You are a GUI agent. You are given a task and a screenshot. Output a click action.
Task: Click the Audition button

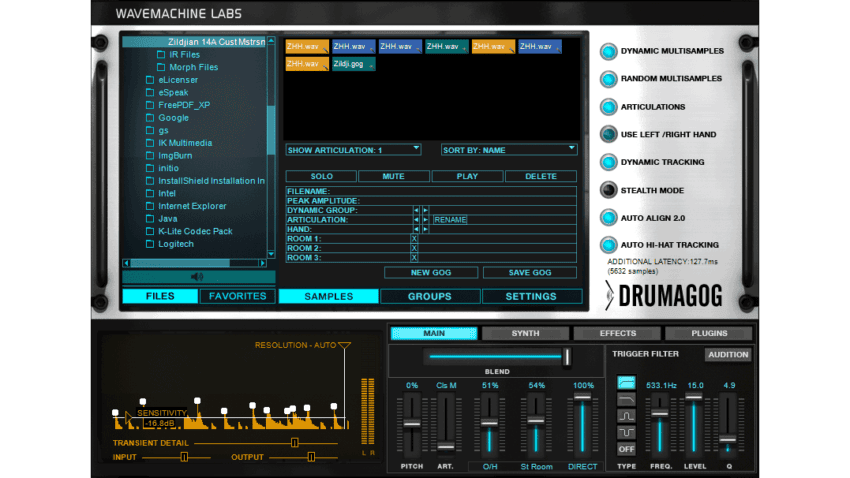point(727,355)
